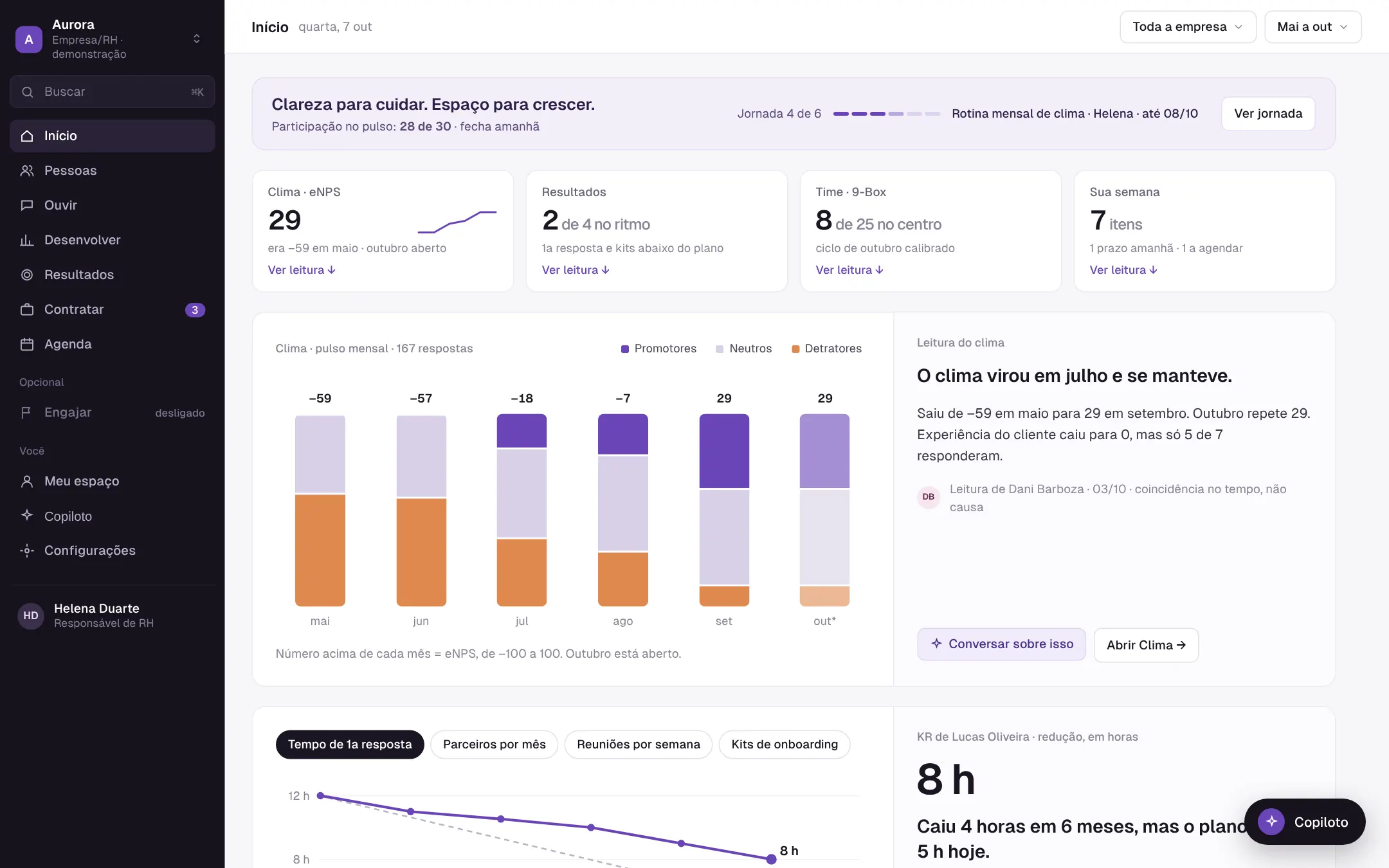Click the Buscar search field

click(113, 92)
